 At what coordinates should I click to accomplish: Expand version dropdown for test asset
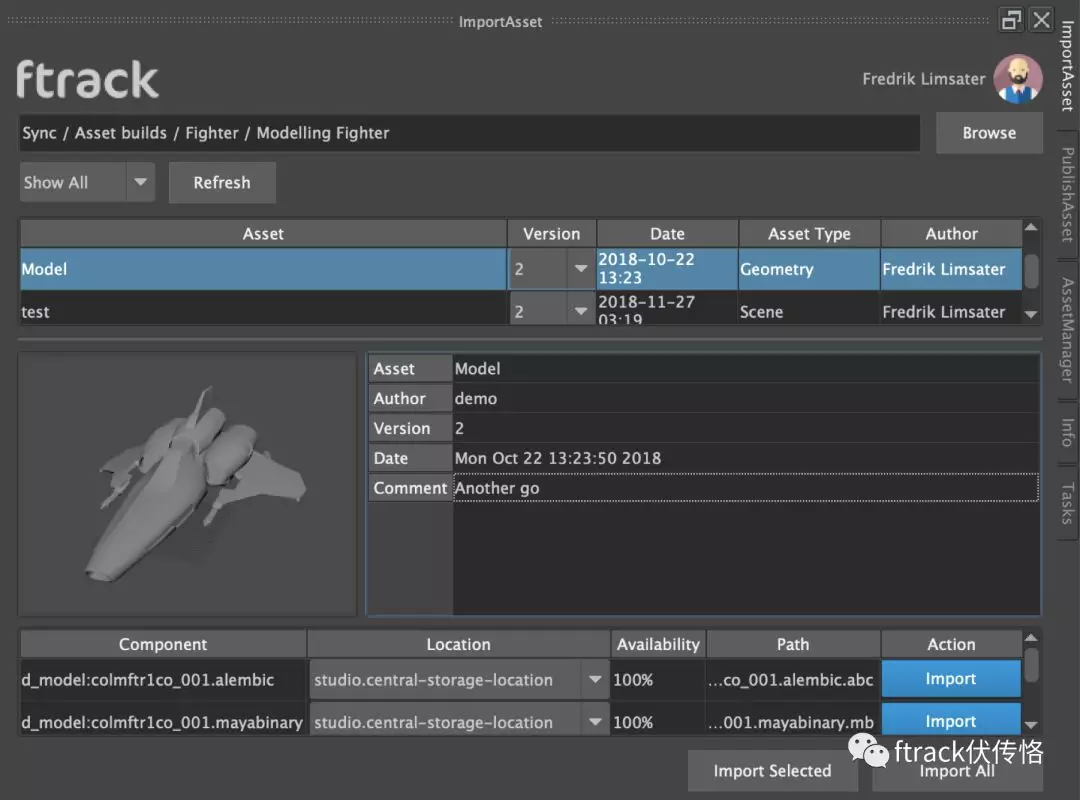[580, 311]
